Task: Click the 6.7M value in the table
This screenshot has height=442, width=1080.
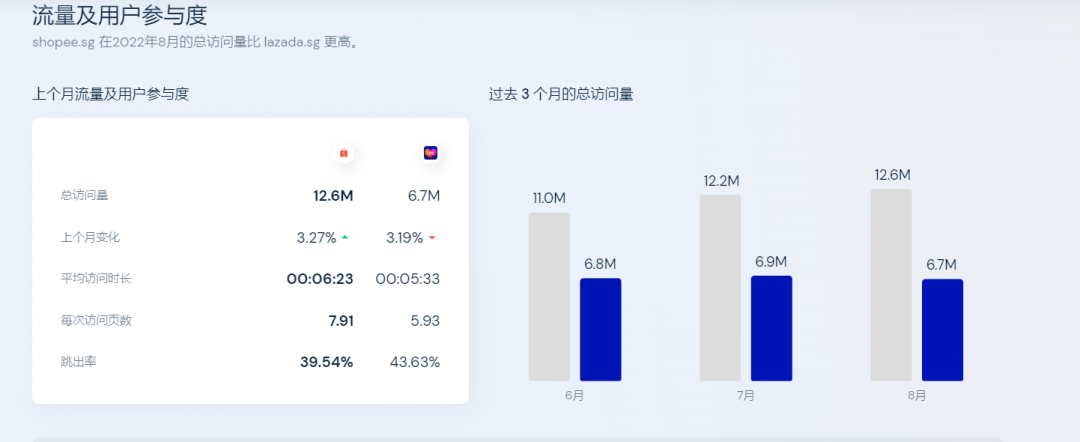Action: [424, 196]
